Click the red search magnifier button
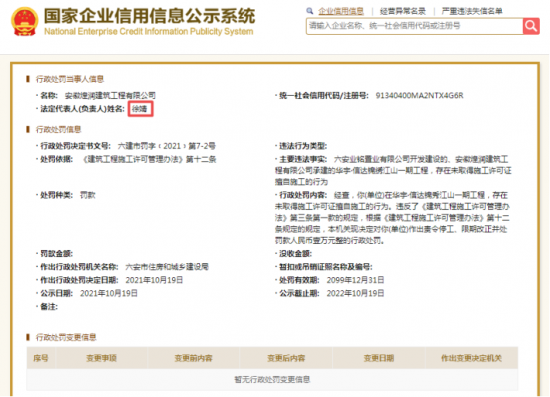 pyautogui.click(x=531, y=26)
